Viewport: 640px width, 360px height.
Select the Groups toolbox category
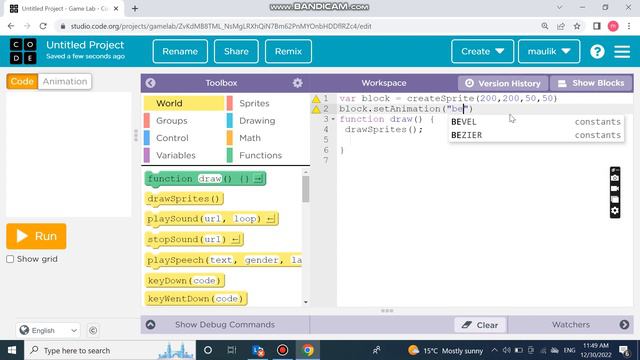click(184, 121)
